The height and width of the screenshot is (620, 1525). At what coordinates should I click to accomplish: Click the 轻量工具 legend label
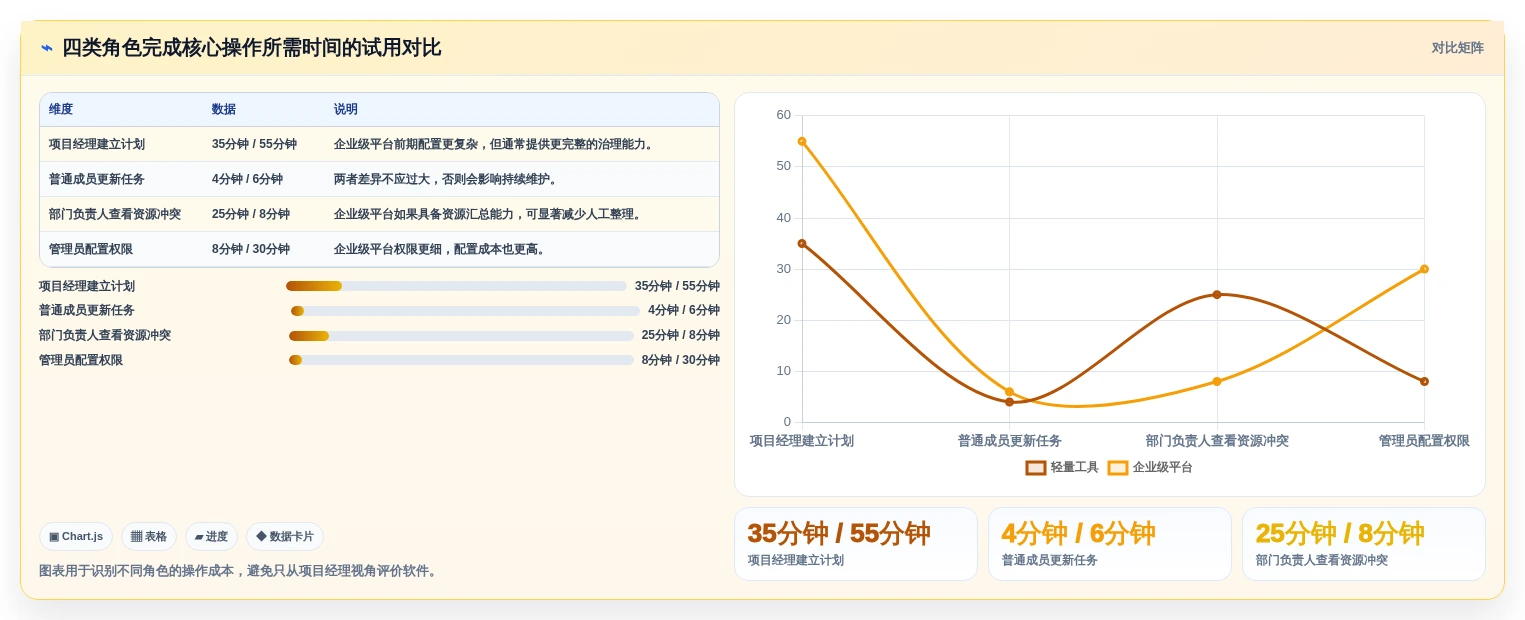1075,468
